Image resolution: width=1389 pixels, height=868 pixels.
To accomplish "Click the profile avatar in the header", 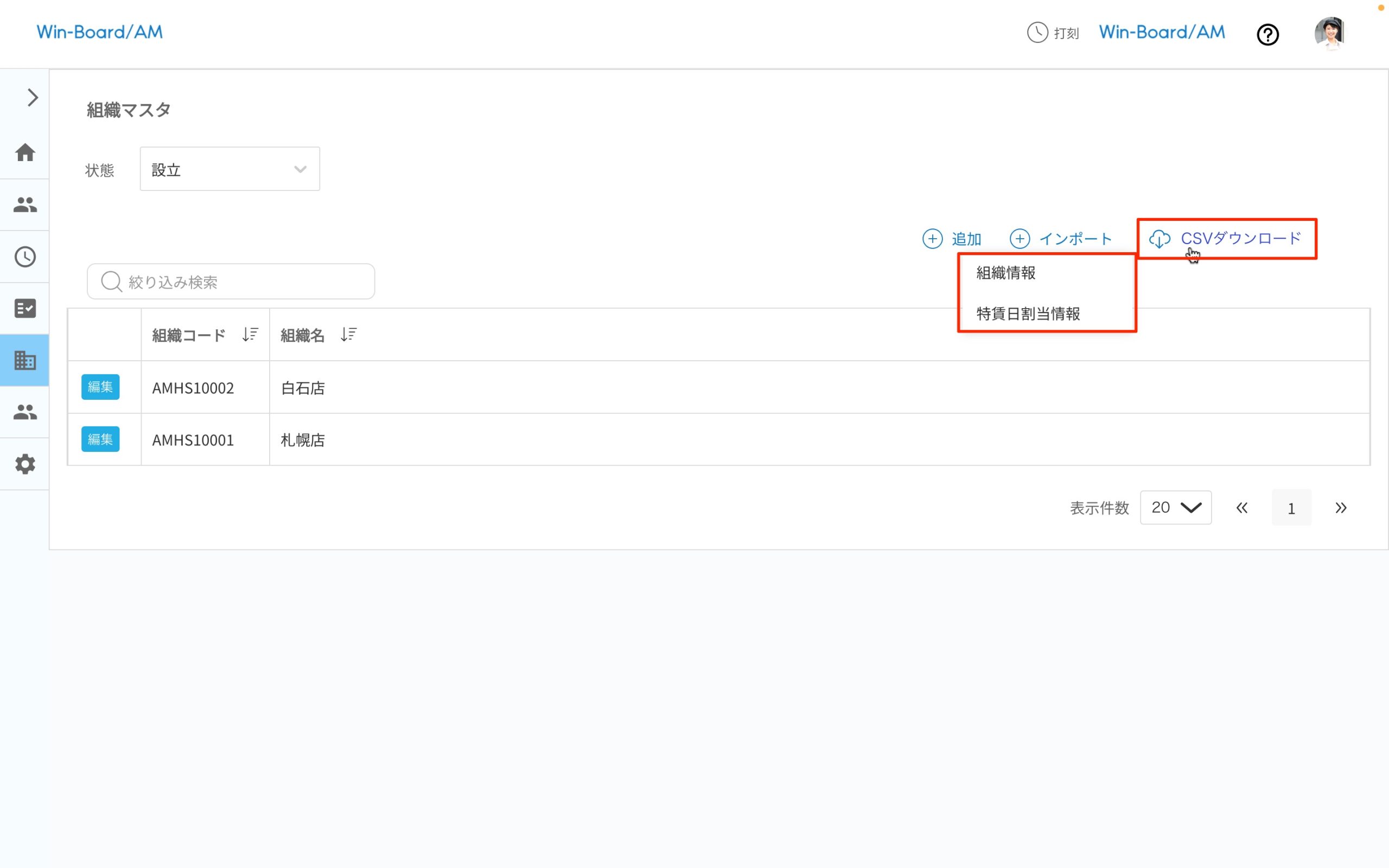I will tap(1332, 33).
